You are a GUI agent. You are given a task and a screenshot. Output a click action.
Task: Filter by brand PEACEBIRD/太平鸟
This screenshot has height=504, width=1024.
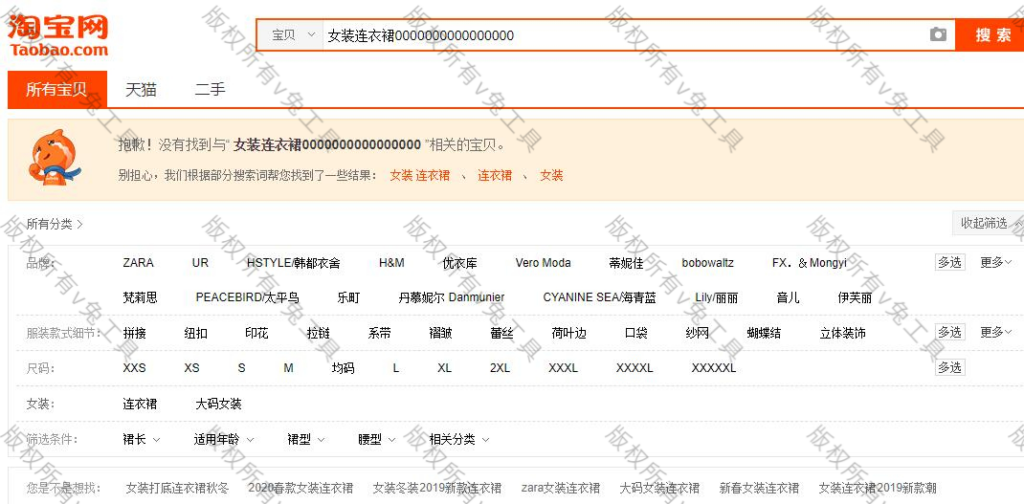coord(248,298)
